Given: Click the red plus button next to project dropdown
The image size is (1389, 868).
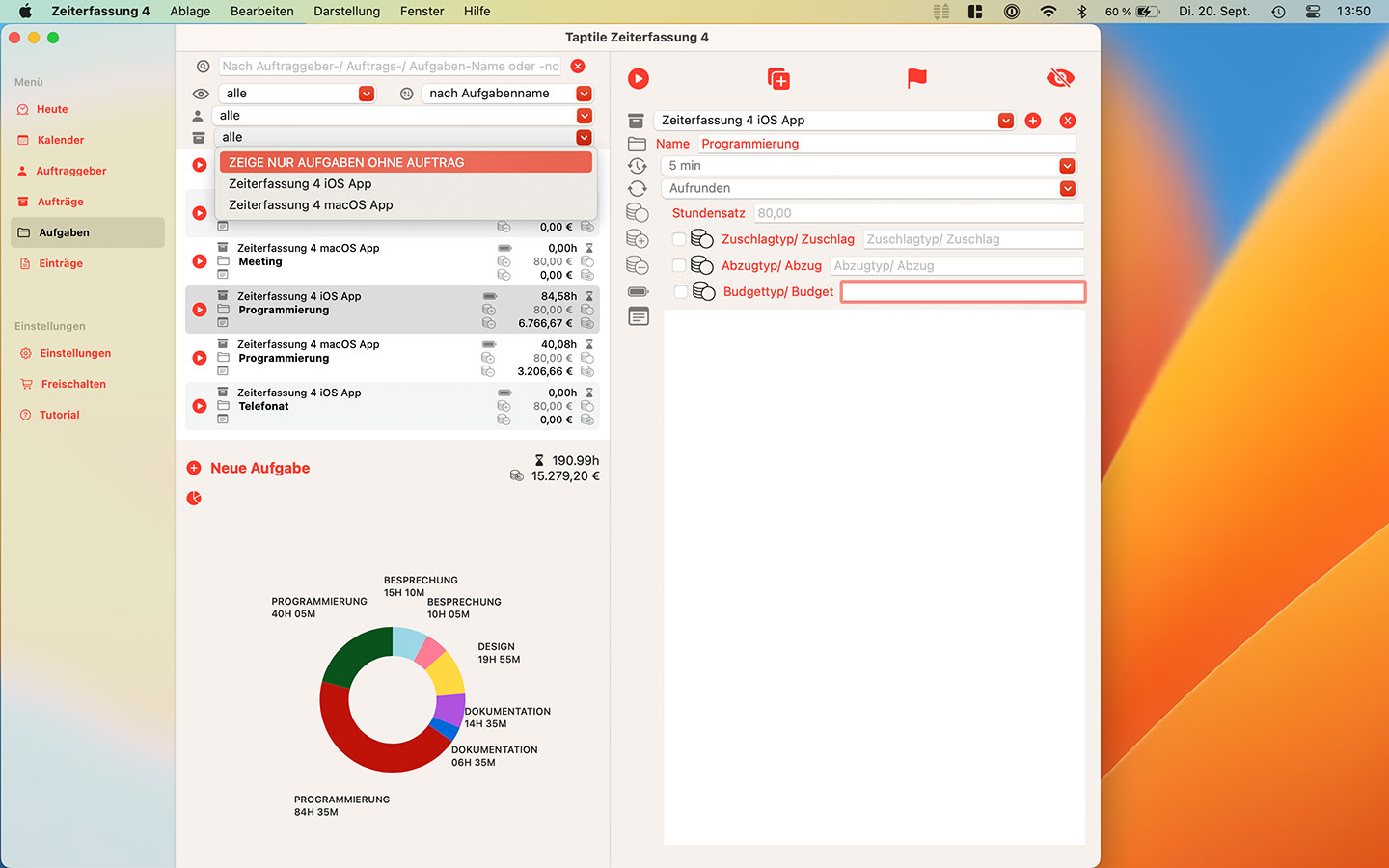Looking at the screenshot, I should (x=1033, y=121).
